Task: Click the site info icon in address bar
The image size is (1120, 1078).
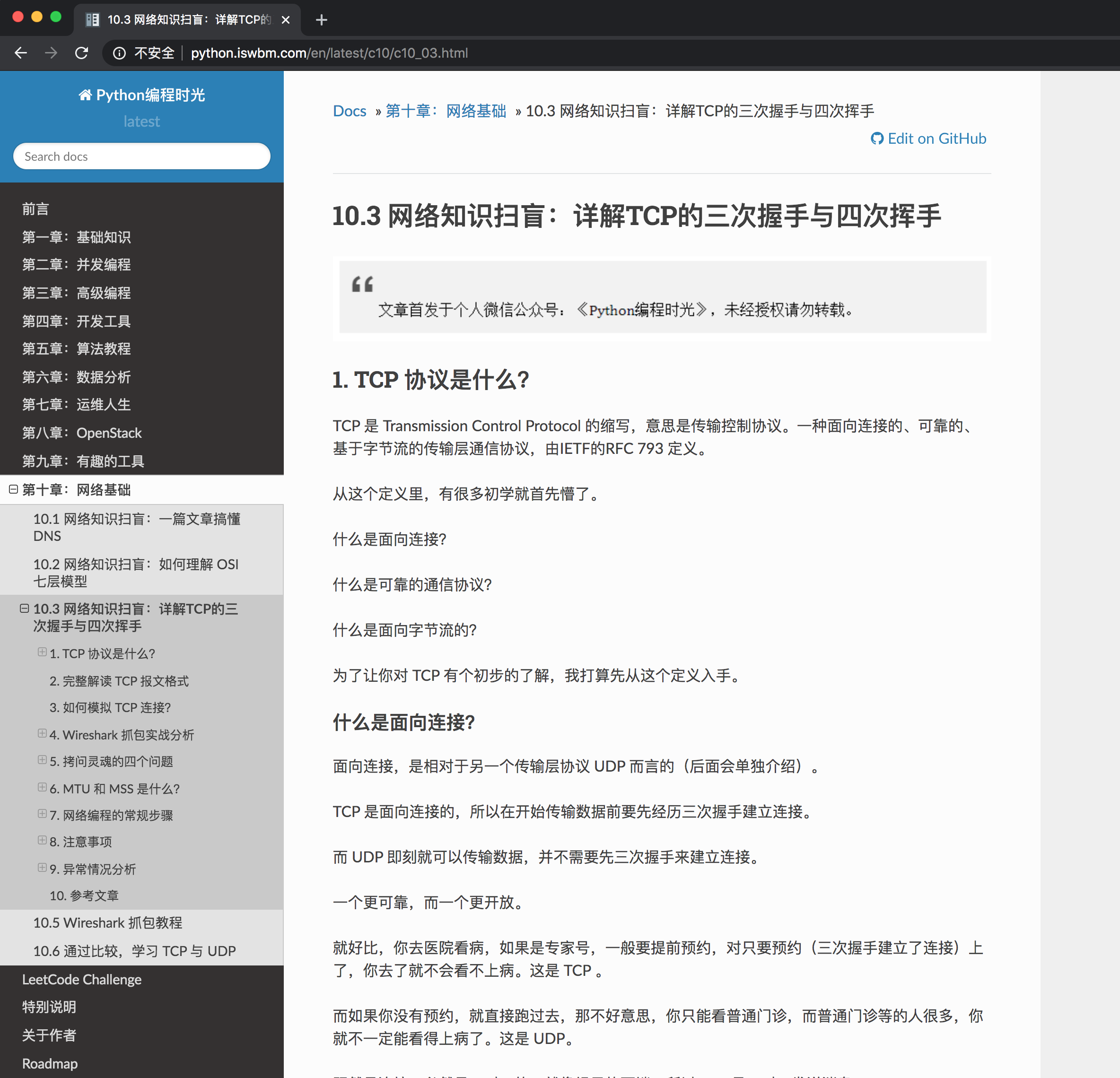Action: [120, 53]
